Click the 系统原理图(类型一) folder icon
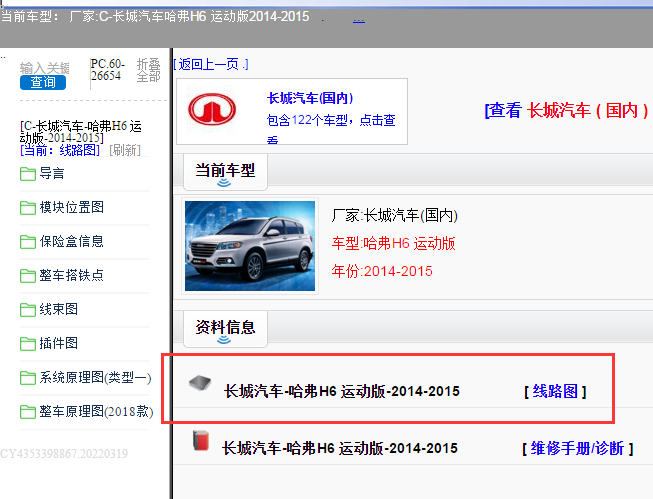Screen dimensions: 653x499 pyautogui.click(x=27, y=378)
